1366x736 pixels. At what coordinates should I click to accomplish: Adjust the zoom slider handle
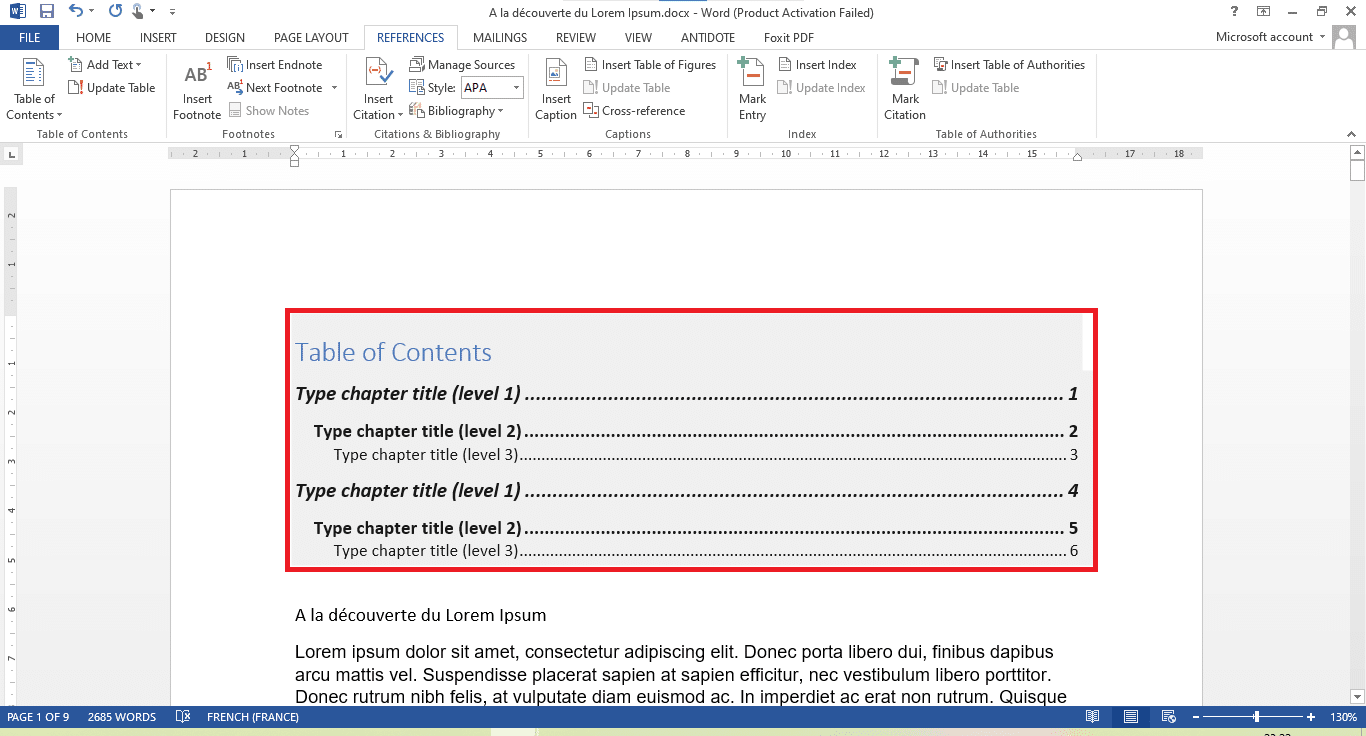point(1257,717)
